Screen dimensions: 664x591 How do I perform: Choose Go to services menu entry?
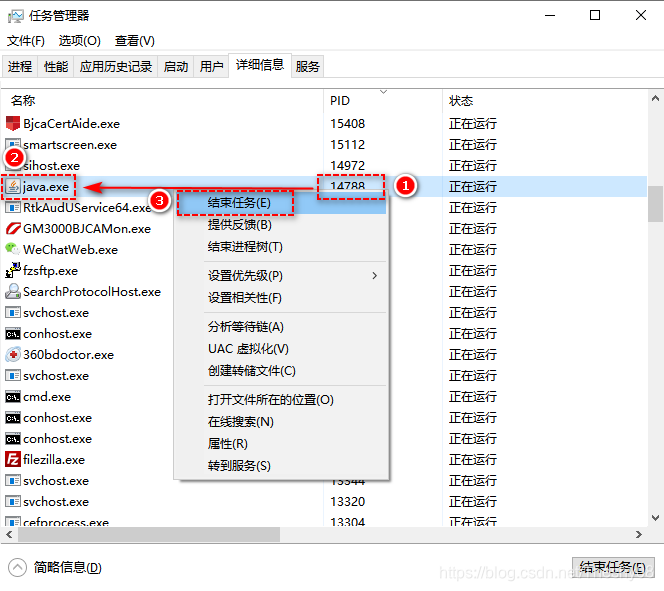pos(282,466)
